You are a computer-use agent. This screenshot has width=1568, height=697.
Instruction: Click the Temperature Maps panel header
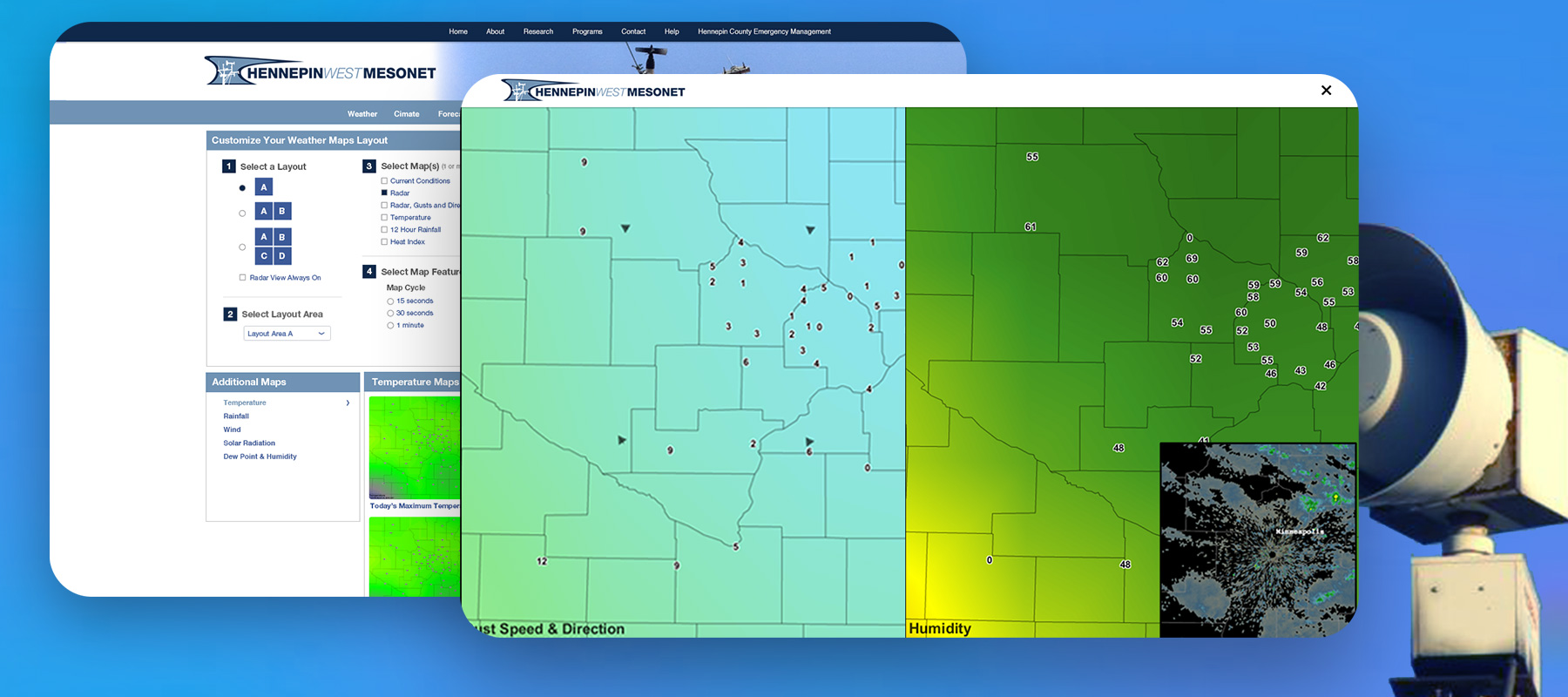[413, 382]
